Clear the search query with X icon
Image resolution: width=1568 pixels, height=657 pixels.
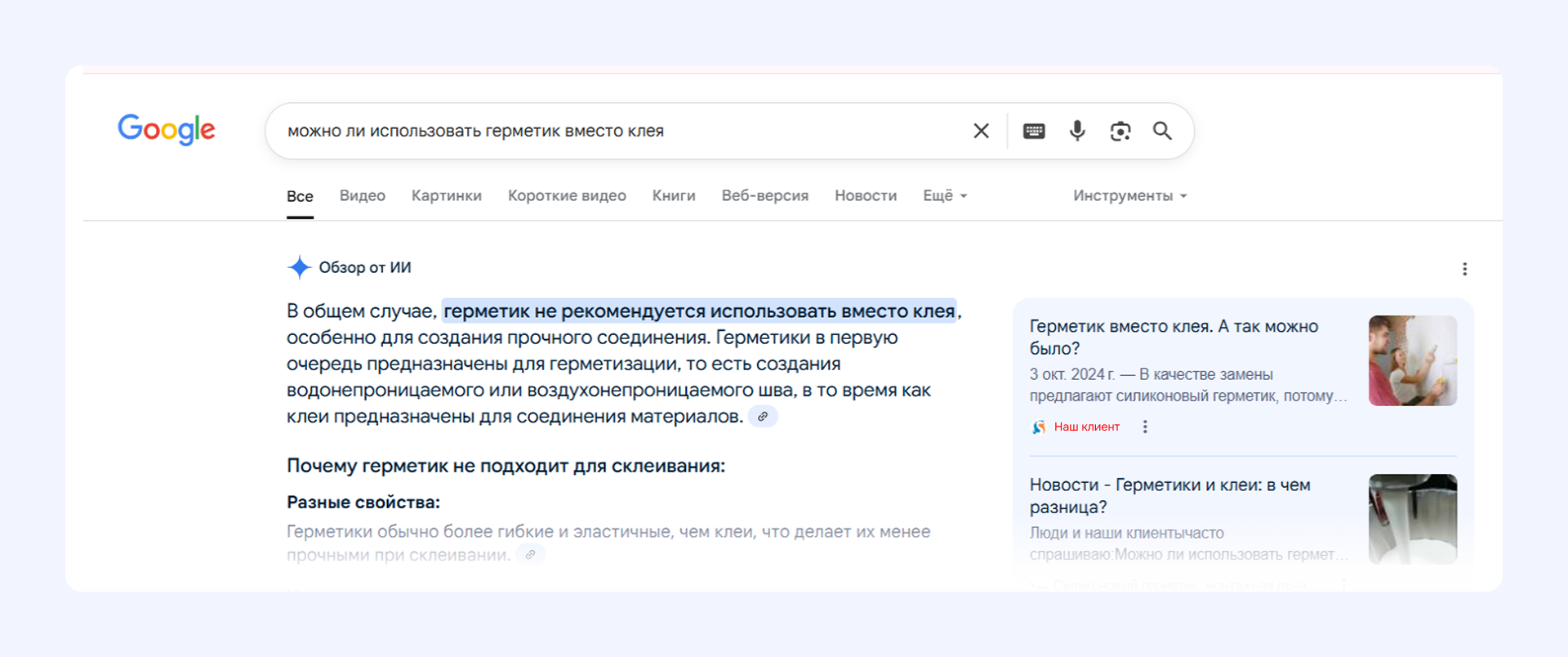pos(981,131)
